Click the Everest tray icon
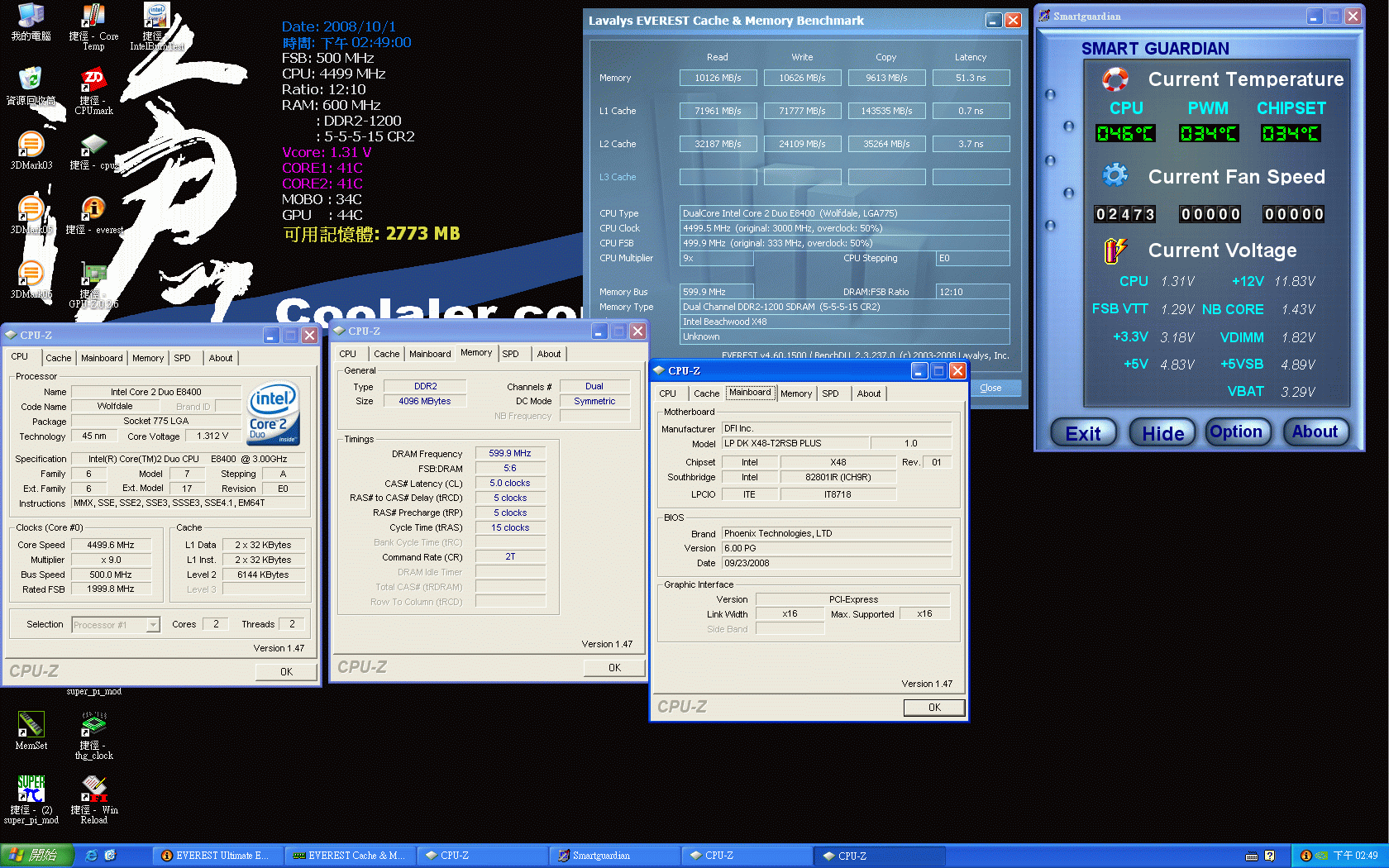Viewport: 1389px width, 868px height. click(1305, 856)
